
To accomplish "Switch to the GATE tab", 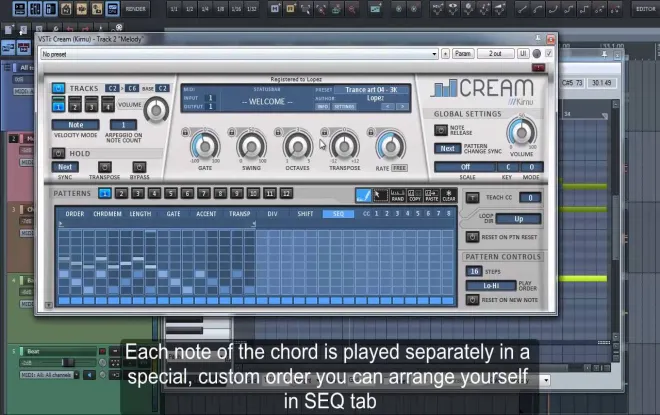I will (173, 214).
